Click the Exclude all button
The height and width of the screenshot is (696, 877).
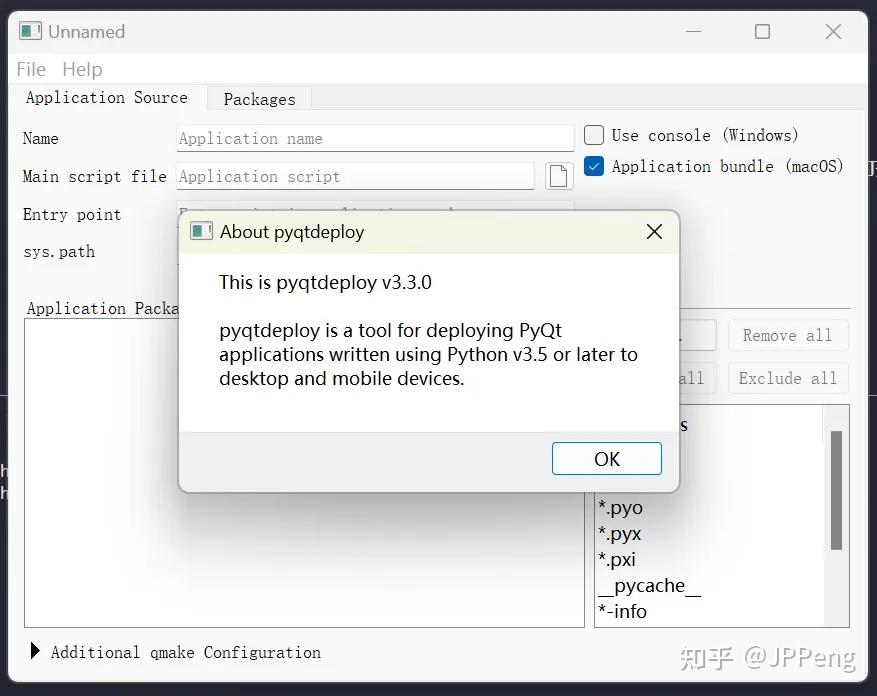(x=788, y=378)
